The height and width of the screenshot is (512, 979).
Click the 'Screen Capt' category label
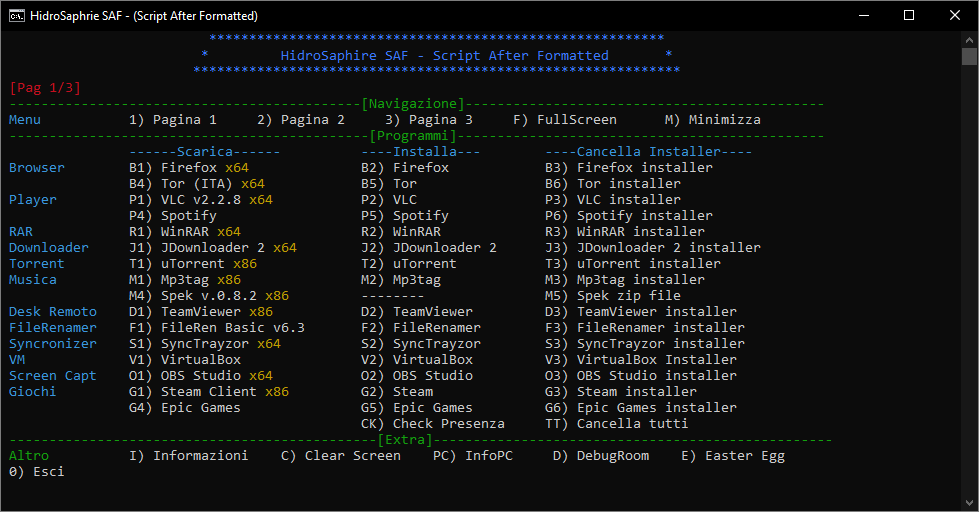coord(53,376)
